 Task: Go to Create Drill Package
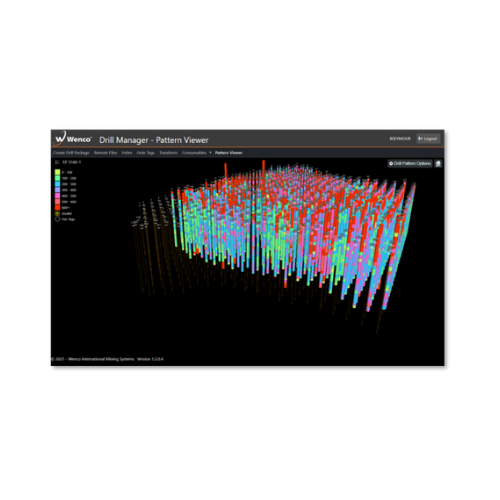(71, 153)
